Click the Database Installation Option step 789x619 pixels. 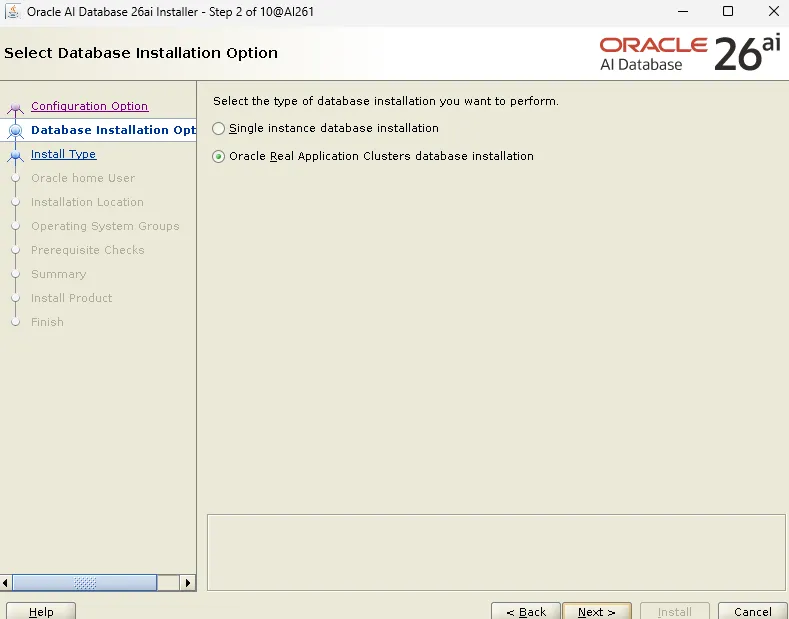coord(113,130)
